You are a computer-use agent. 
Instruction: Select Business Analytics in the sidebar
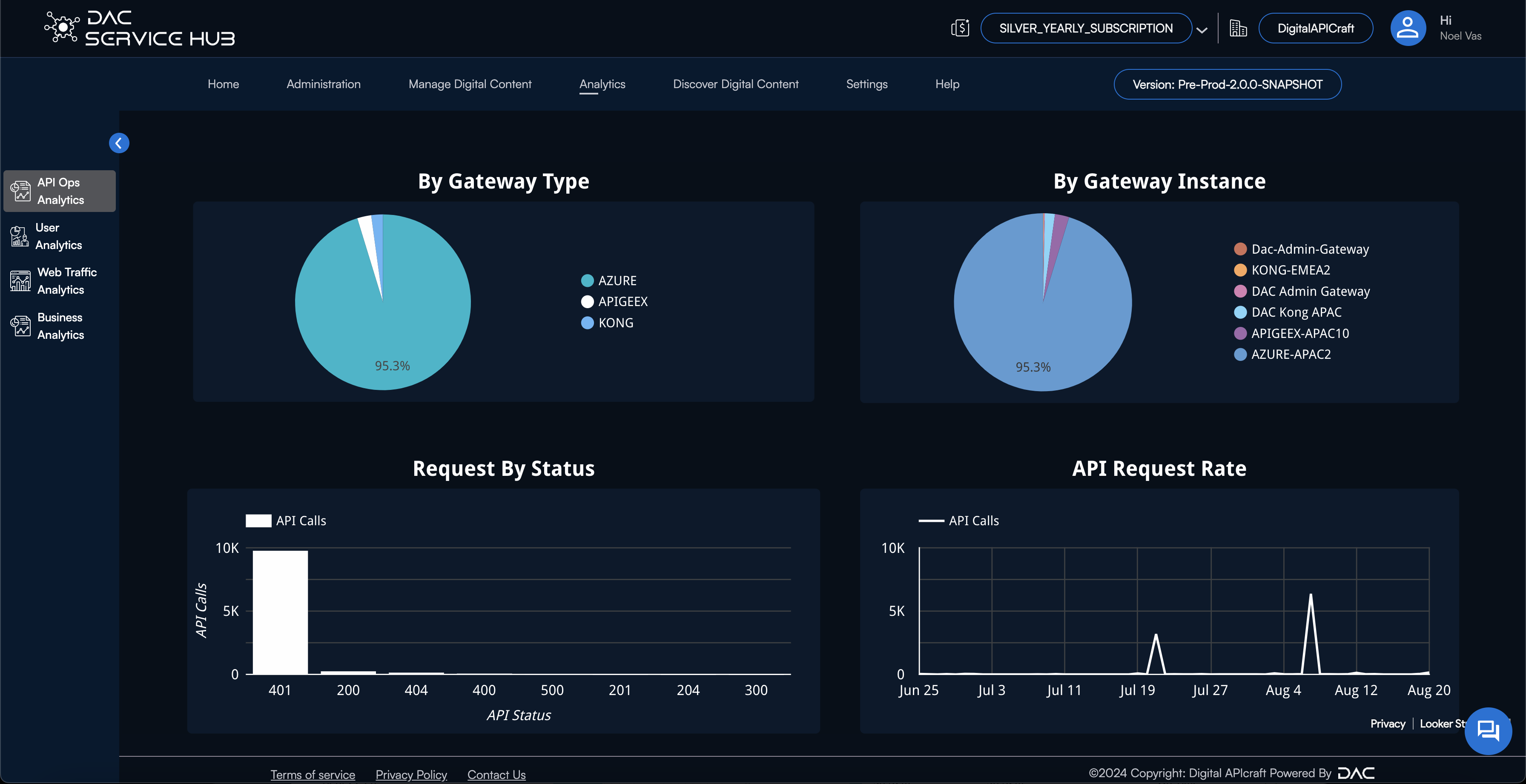tap(59, 326)
